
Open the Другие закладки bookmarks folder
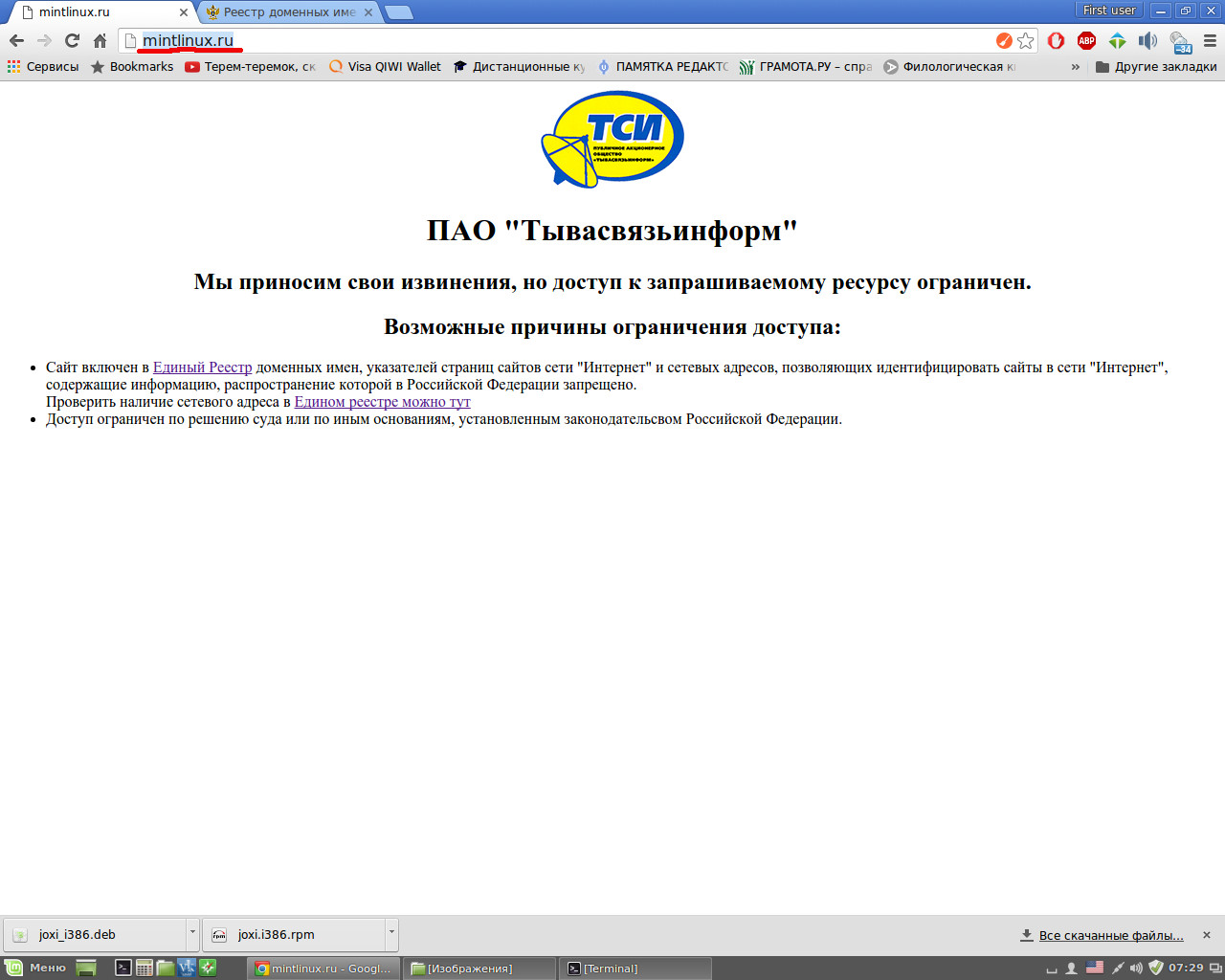pos(1156,67)
